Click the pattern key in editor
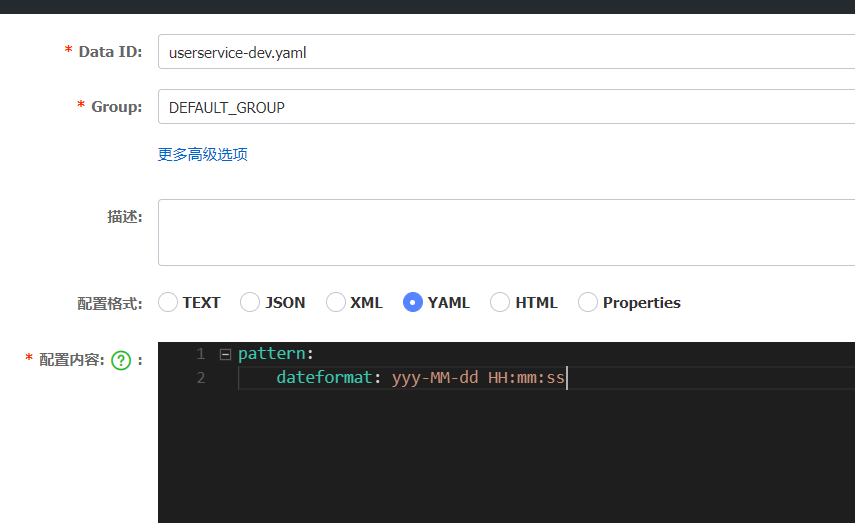The height and width of the screenshot is (523, 855). pyautogui.click(x=272, y=353)
